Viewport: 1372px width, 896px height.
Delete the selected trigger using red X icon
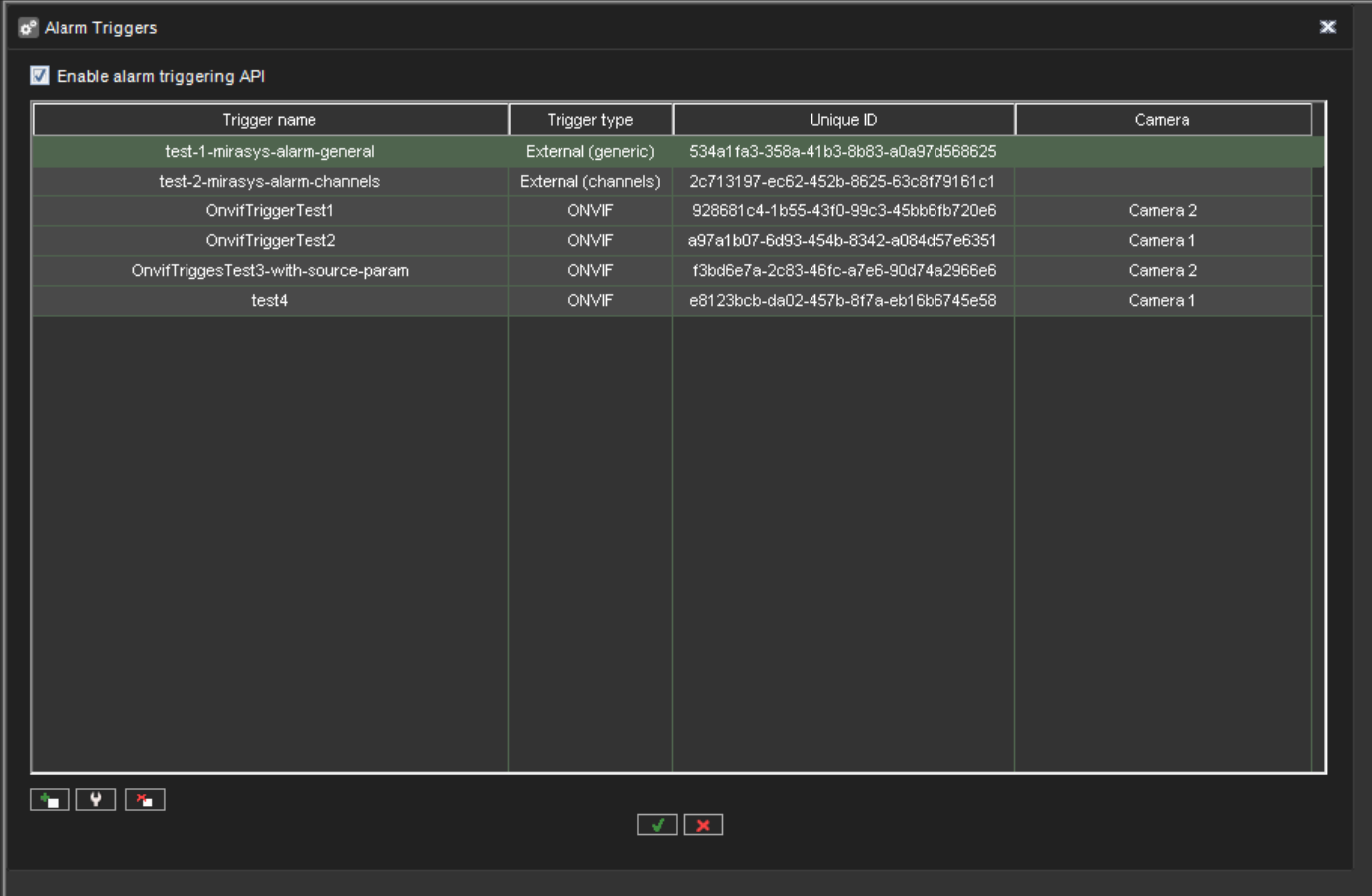[x=144, y=799]
